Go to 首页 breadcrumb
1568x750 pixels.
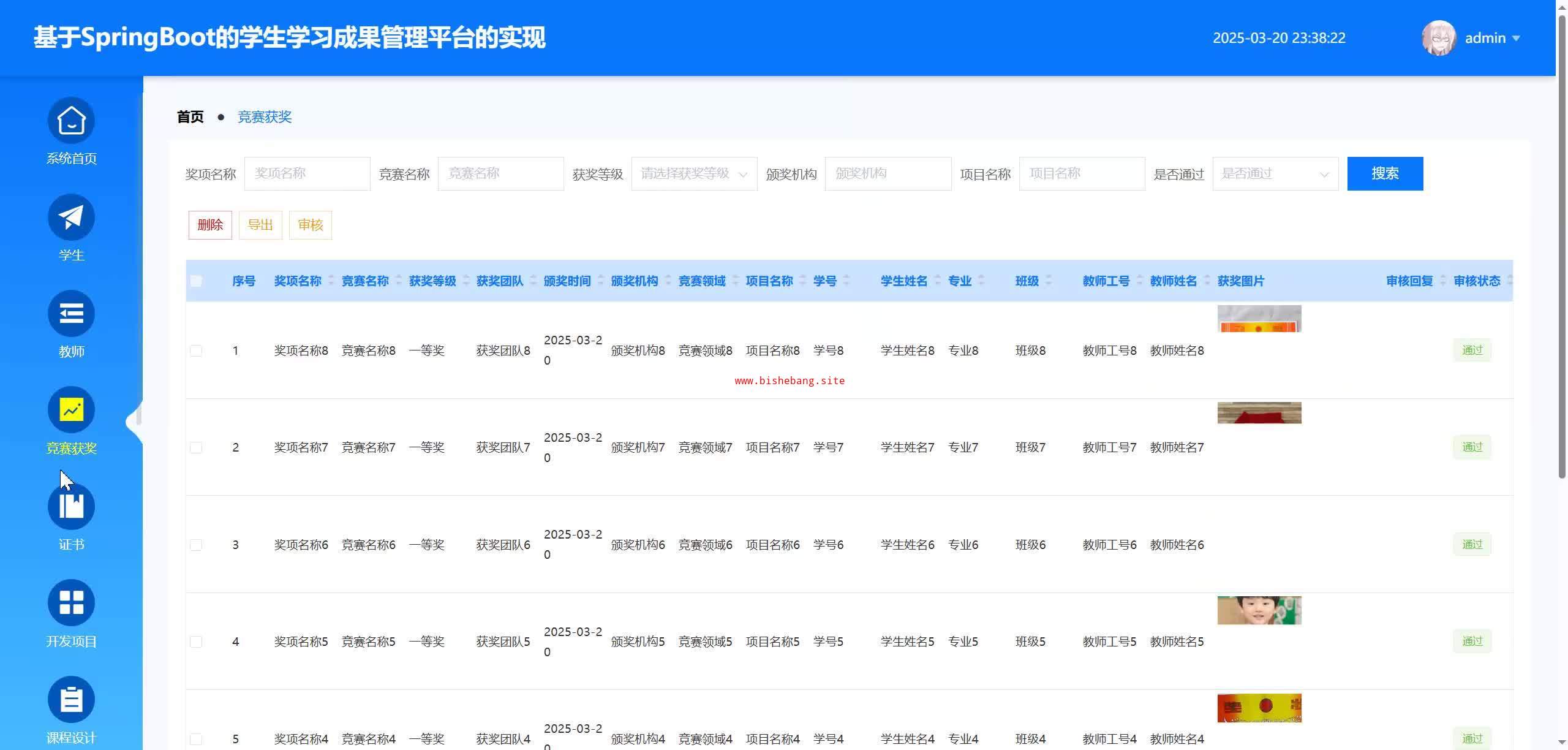pos(190,117)
